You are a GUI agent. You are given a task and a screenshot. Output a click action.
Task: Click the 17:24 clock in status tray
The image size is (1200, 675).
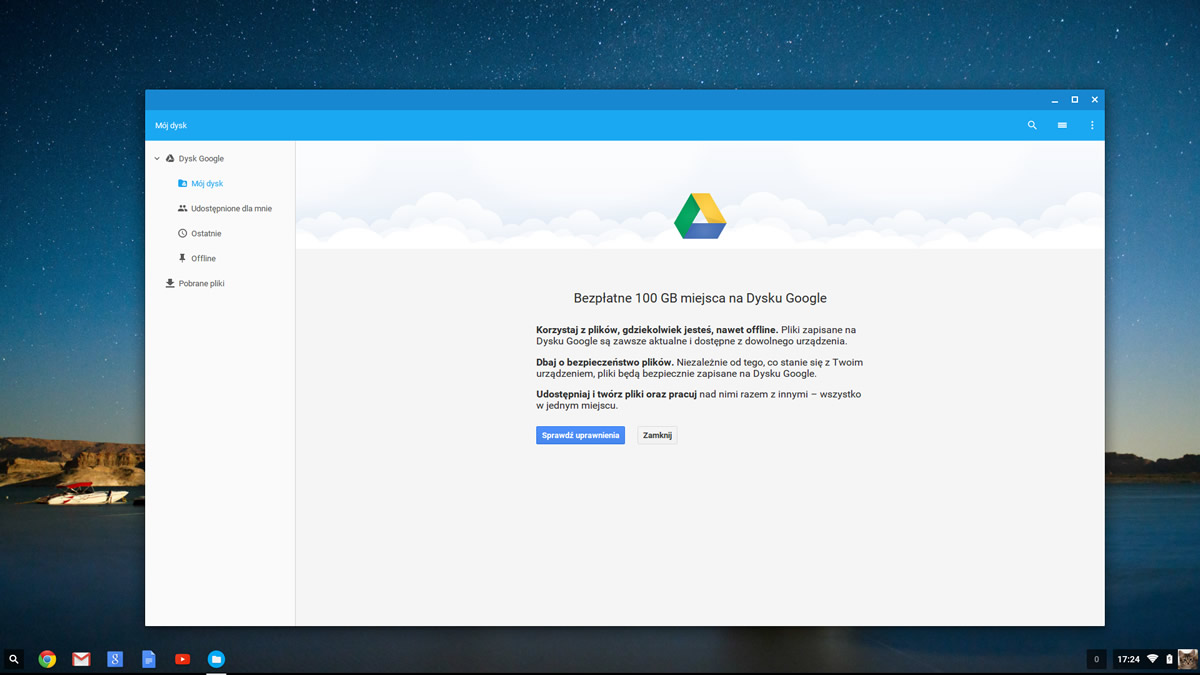pyautogui.click(x=1128, y=659)
